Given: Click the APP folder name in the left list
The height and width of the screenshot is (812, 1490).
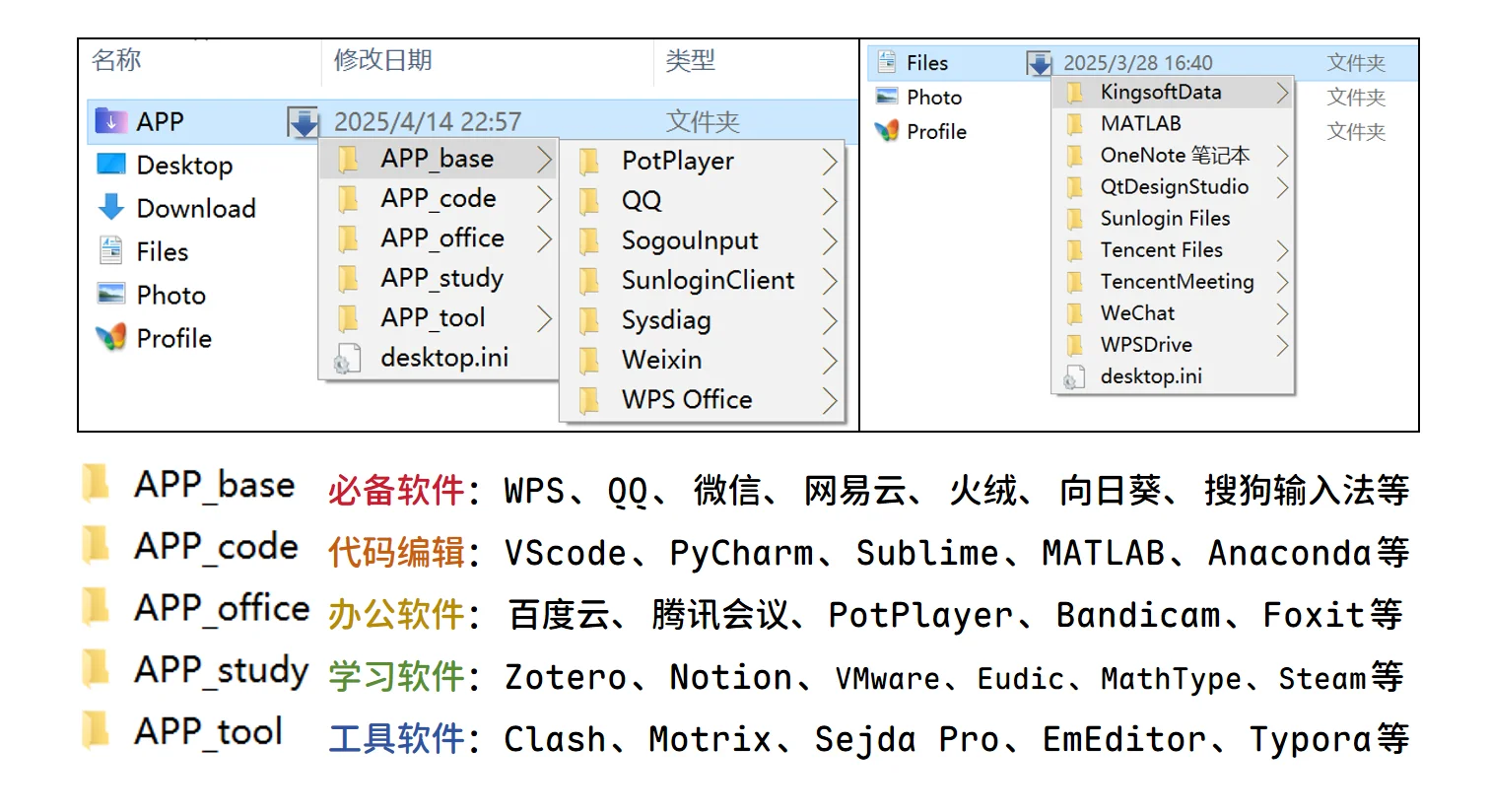Looking at the screenshot, I should click(161, 122).
